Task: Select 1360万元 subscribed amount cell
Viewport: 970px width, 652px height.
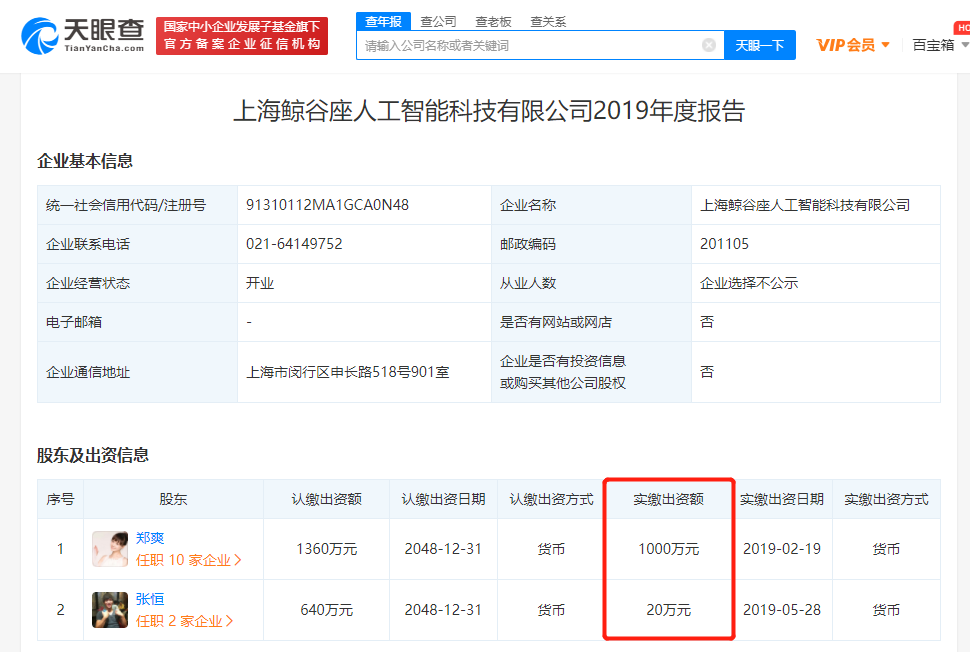Action: tap(327, 549)
